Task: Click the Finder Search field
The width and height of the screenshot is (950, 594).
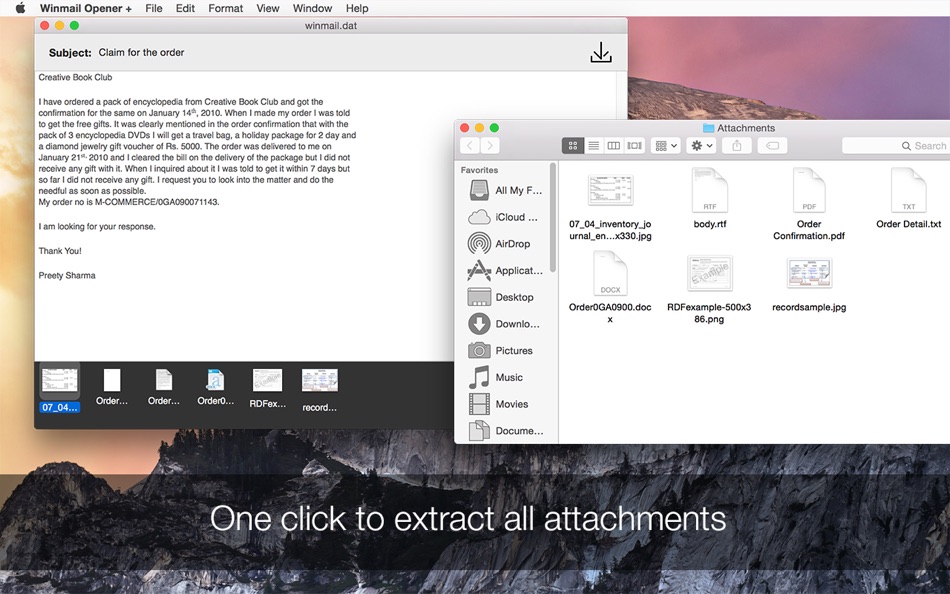Action: pyautogui.click(x=895, y=145)
